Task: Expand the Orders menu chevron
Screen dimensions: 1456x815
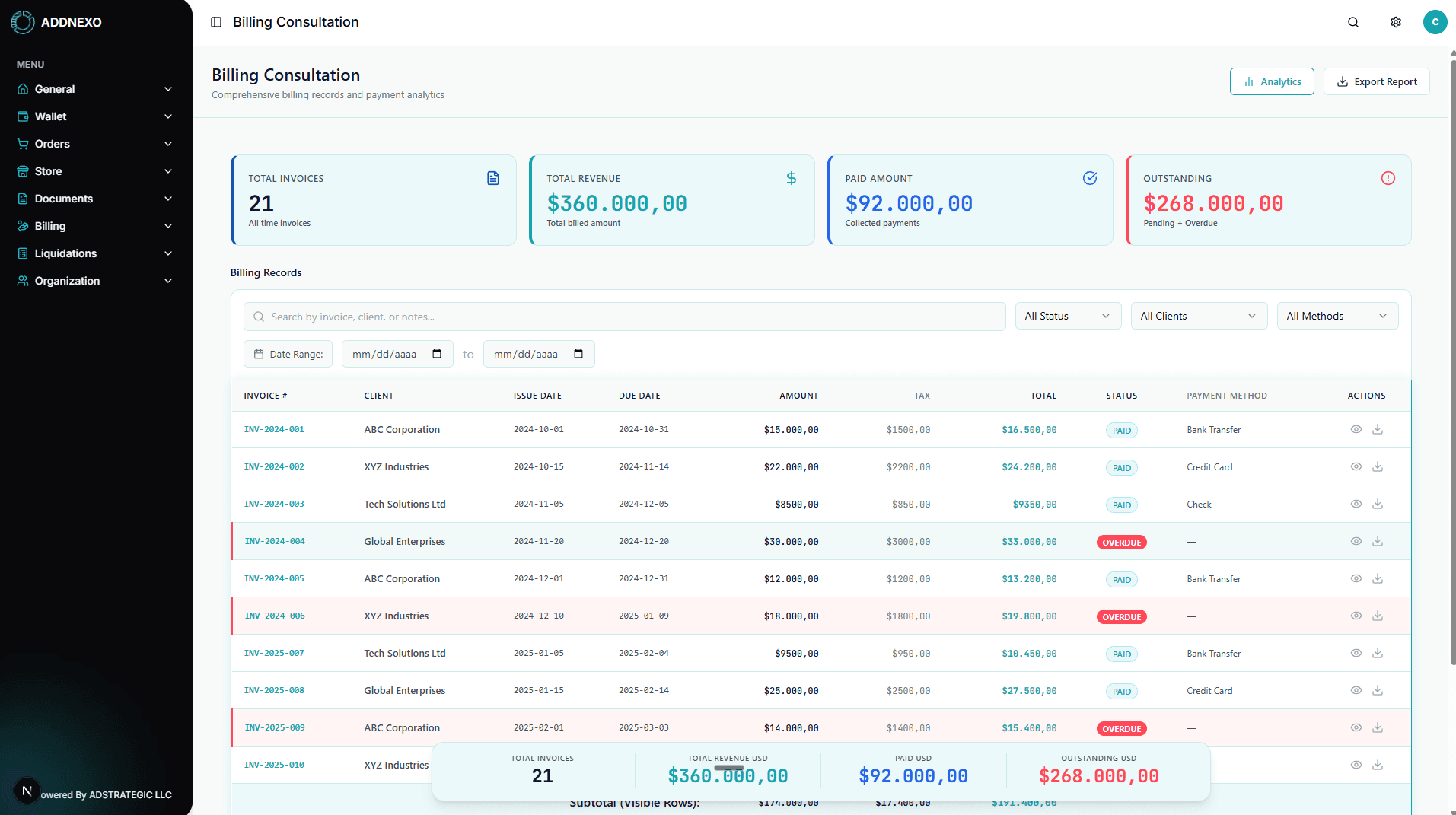Action: [168, 144]
